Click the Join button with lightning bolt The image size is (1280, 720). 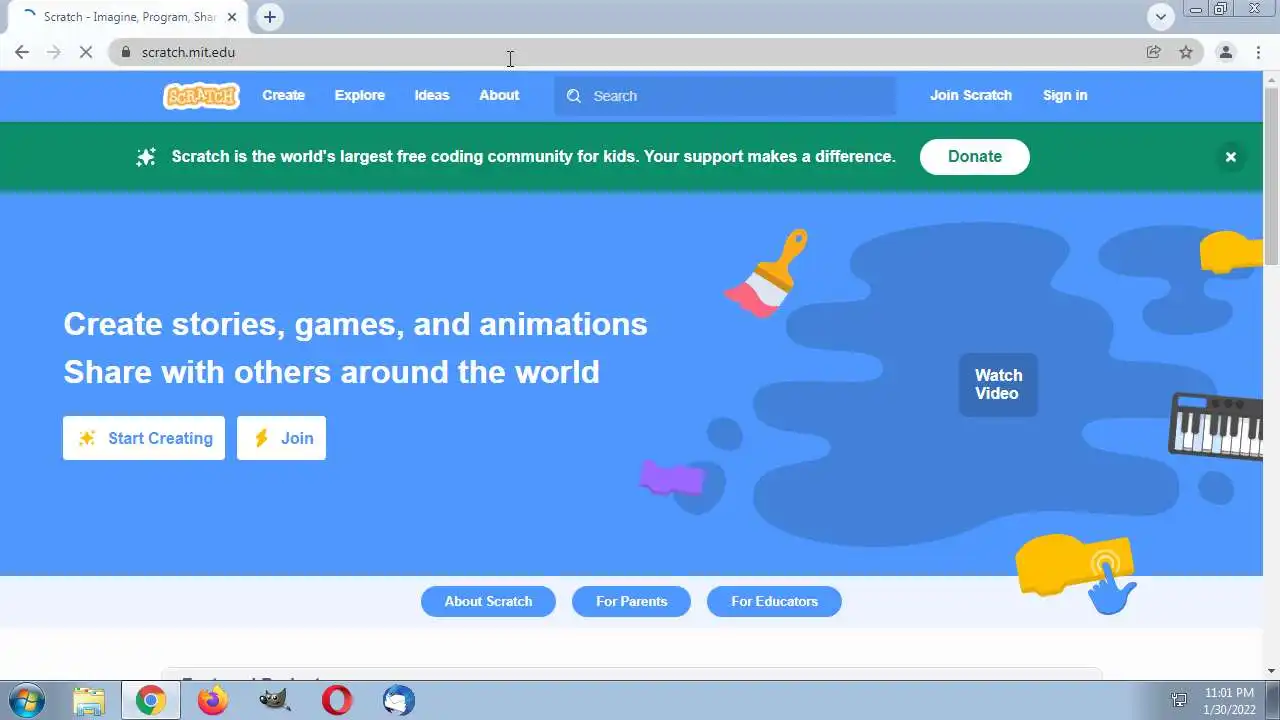pos(281,438)
